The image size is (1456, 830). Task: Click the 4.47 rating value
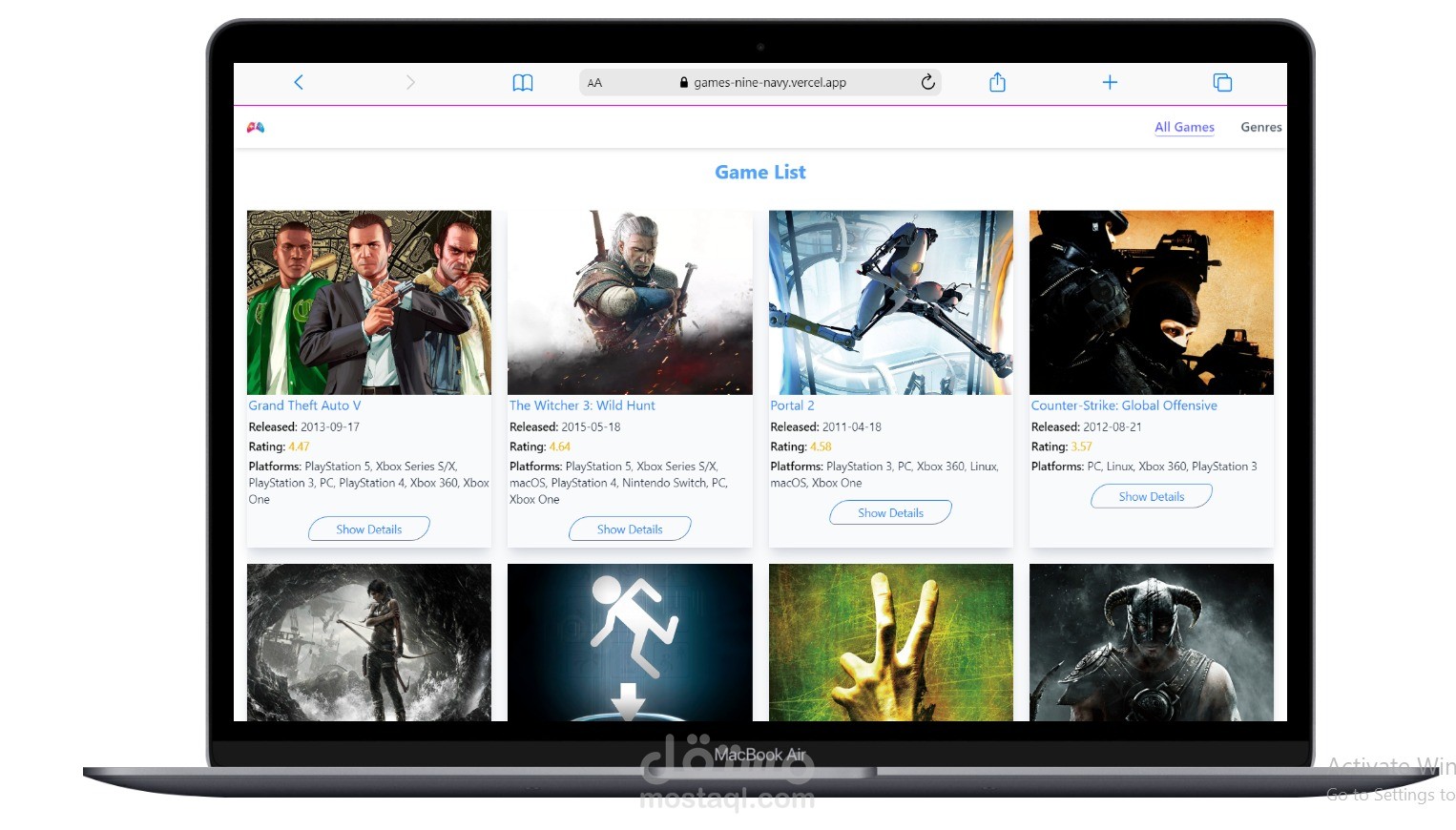point(299,446)
